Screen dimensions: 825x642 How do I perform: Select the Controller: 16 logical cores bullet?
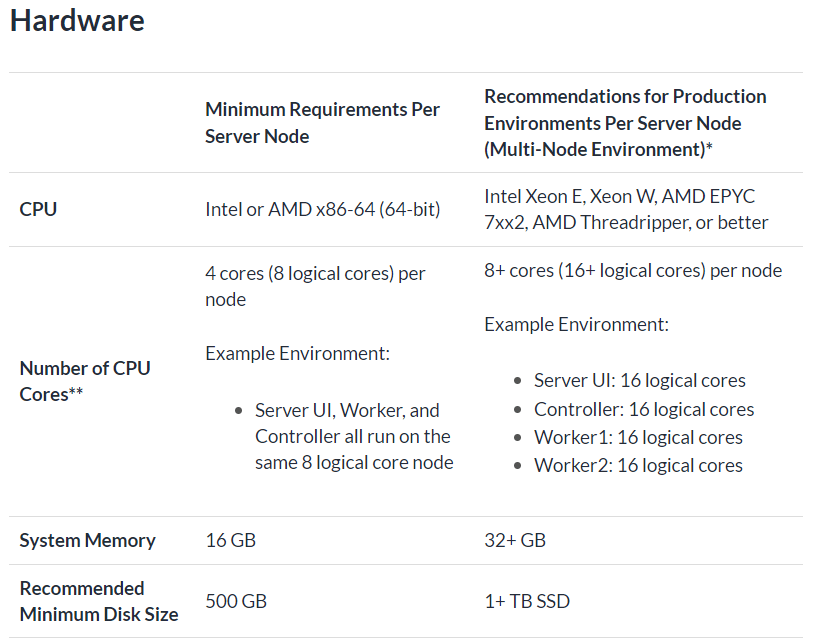point(644,409)
